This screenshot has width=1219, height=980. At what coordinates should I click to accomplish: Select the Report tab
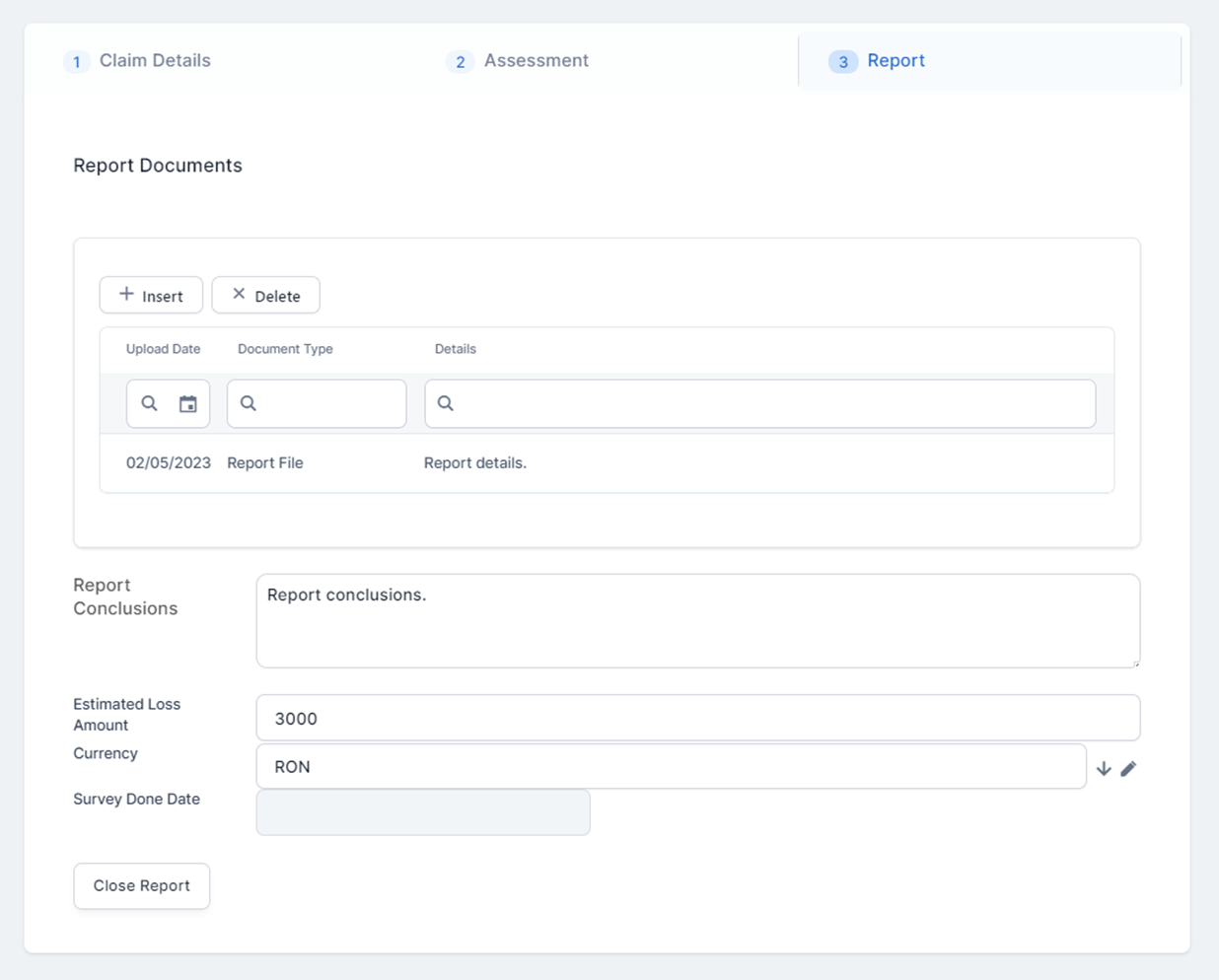coord(896,61)
